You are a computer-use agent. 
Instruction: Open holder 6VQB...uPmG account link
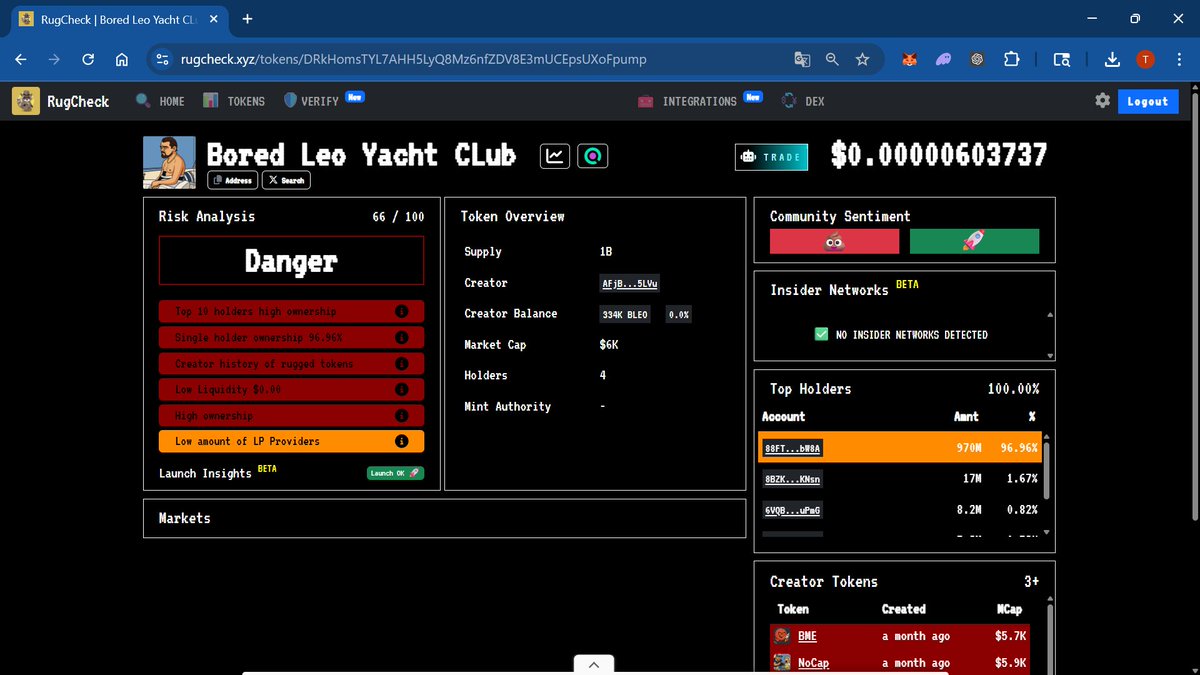(793, 511)
